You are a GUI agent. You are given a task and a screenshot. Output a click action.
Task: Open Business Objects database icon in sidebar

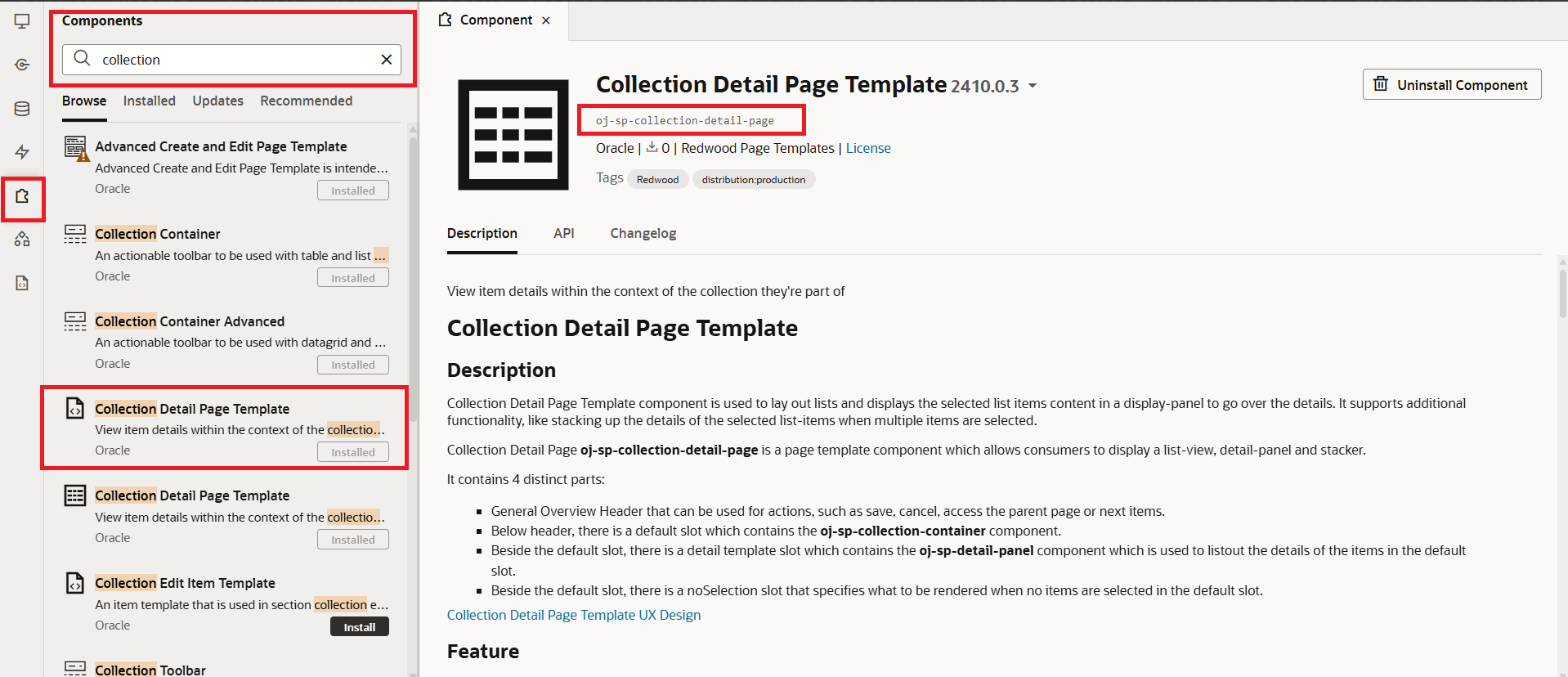click(22, 109)
